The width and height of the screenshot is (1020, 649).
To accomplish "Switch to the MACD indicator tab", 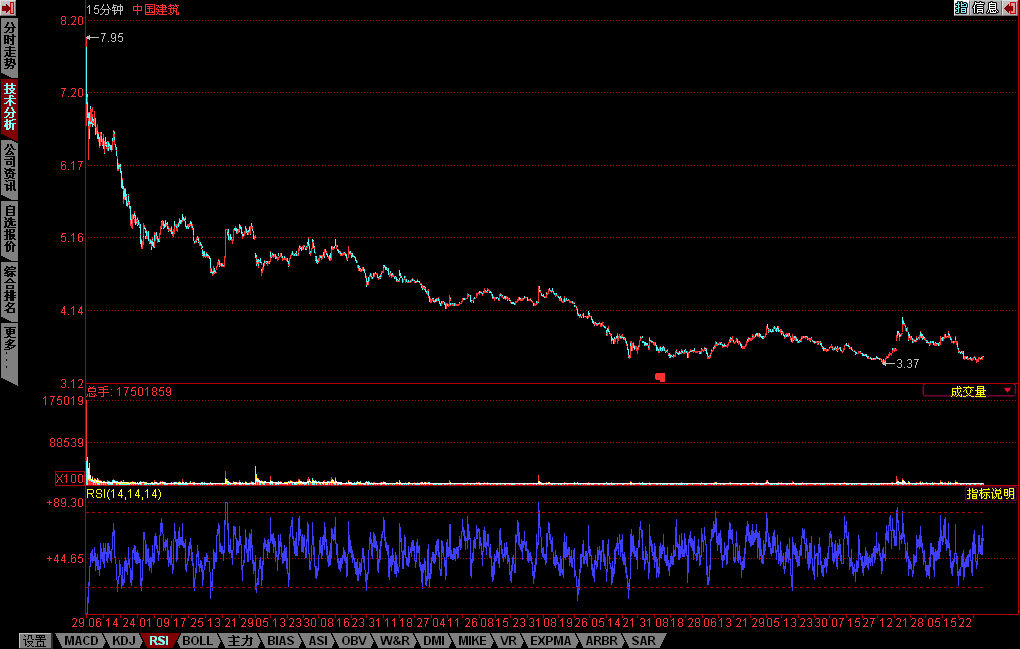I will pyautogui.click(x=81, y=641).
